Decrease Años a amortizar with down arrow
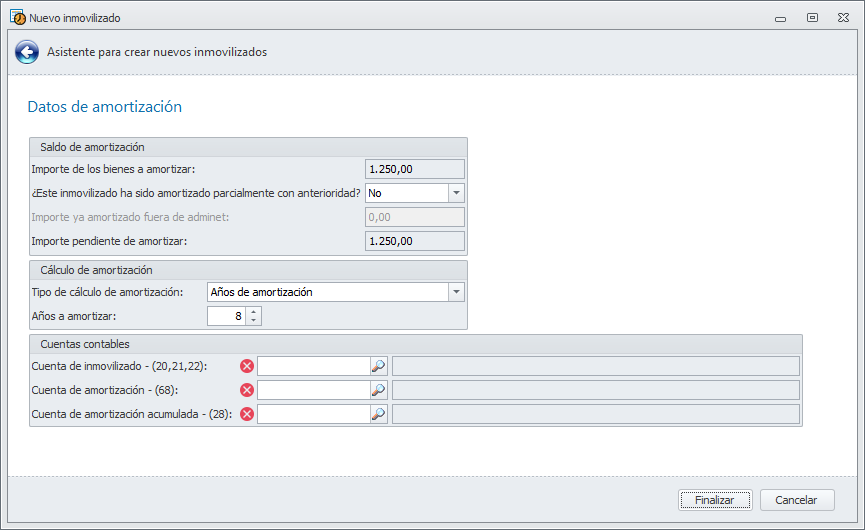Screen dimensions: 865x530 [x=254, y=321]
